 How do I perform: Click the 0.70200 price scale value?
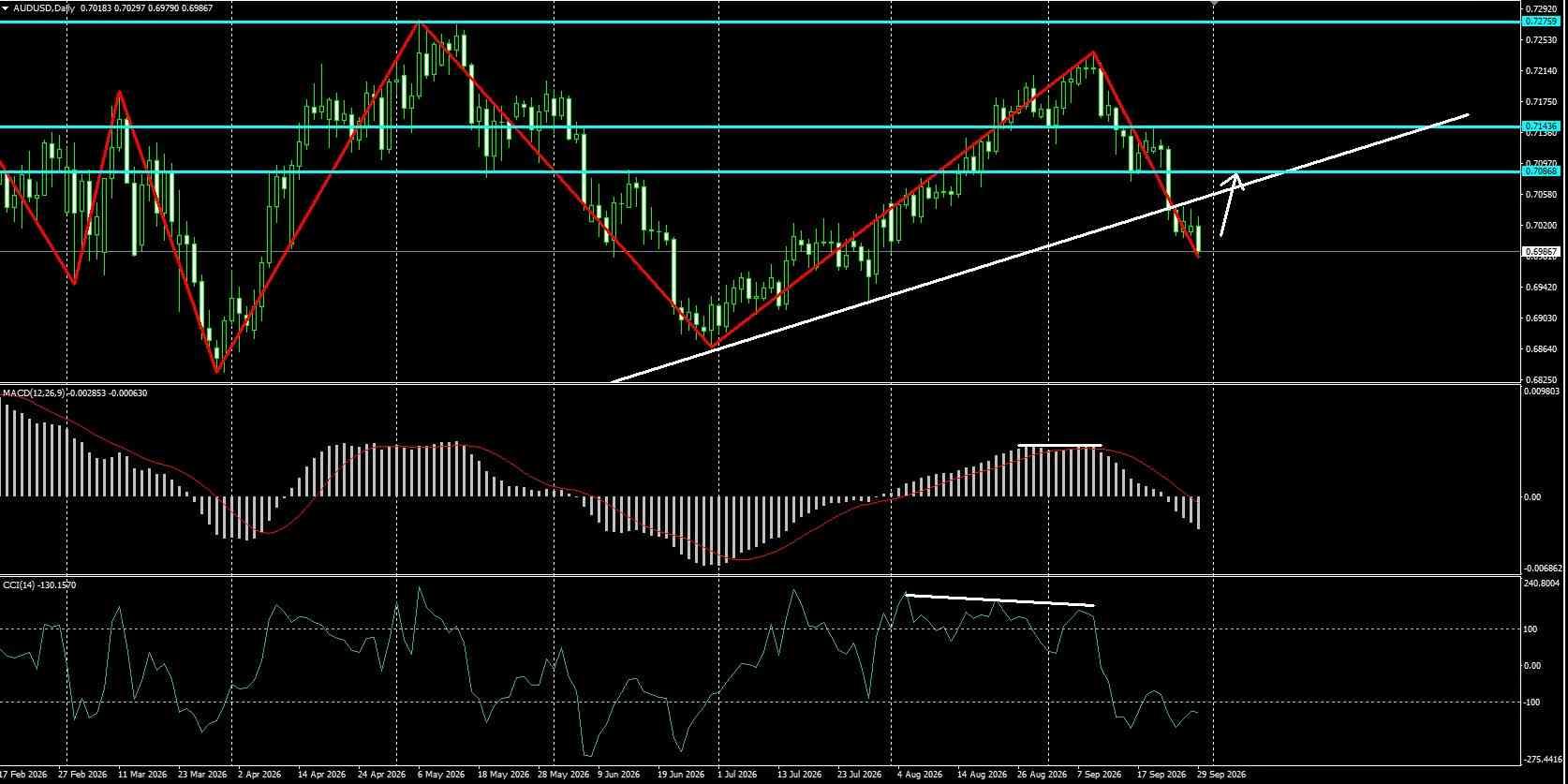(1541, 226)
